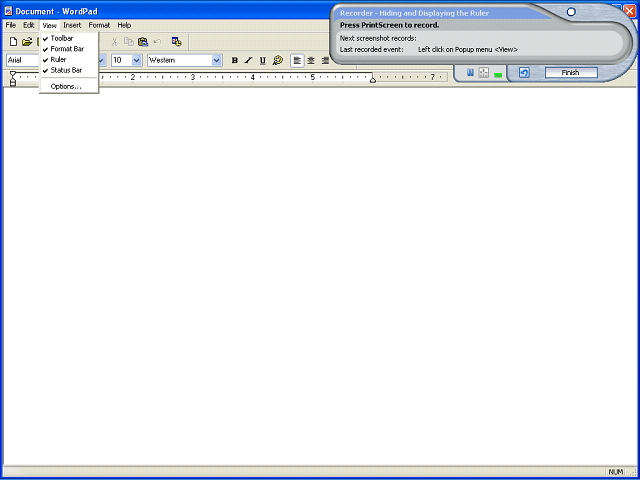
Task: Open the Edit menu
Action: 29,25
